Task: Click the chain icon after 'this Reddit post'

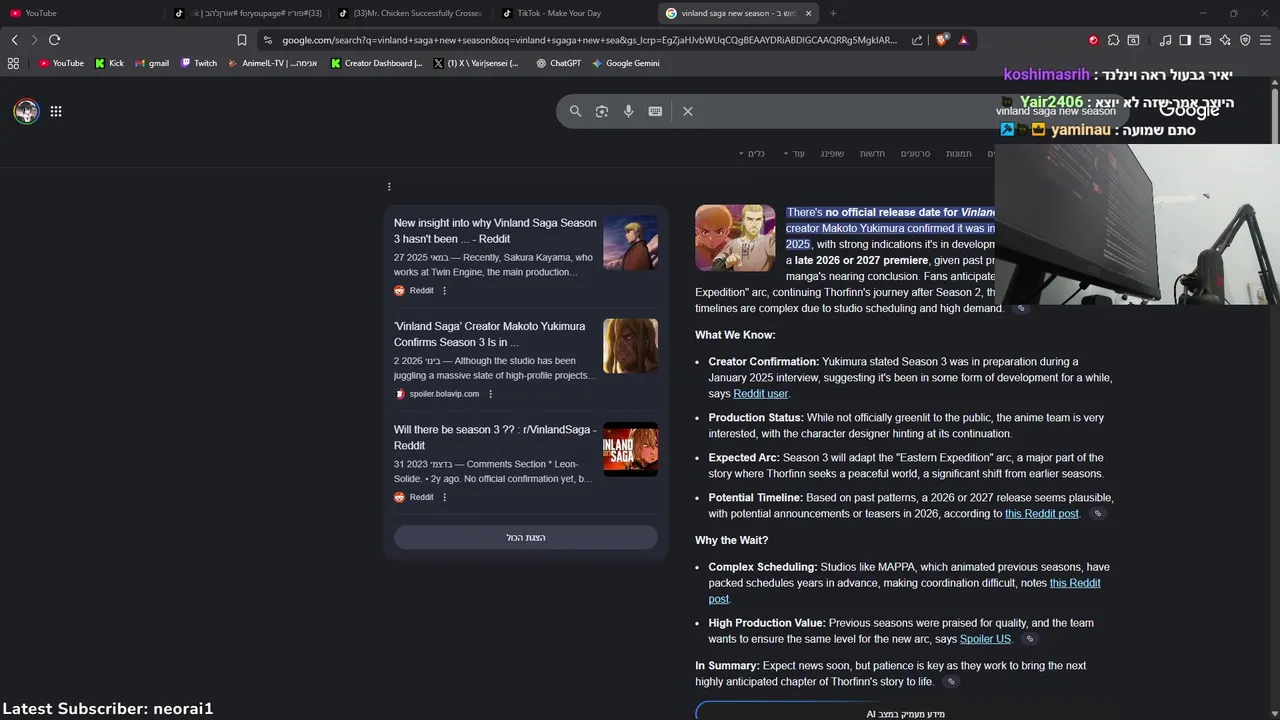Action: tap(1097, 513)
